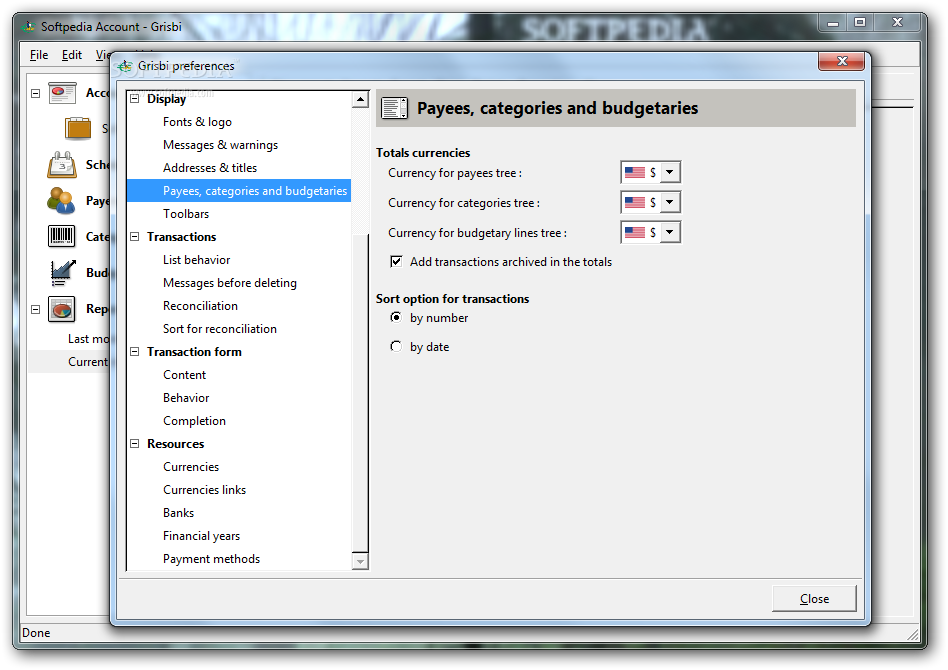Image resolution: width=948 pixels, height=670 pixels.
Task: Collapse the Display tree section
Action: 135,99
